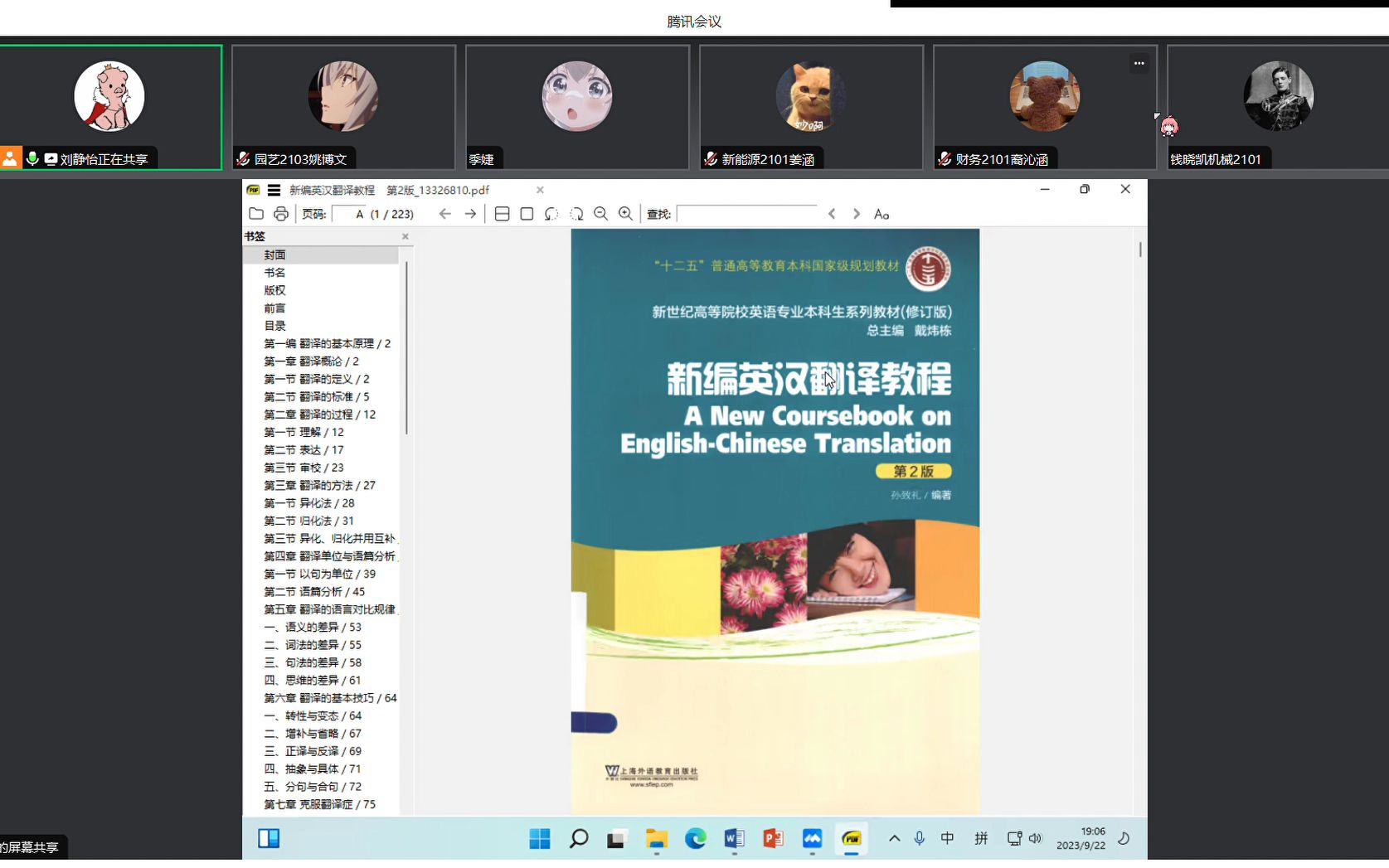Open bookmark 第二节 归化法 / 31

point(308,521)
